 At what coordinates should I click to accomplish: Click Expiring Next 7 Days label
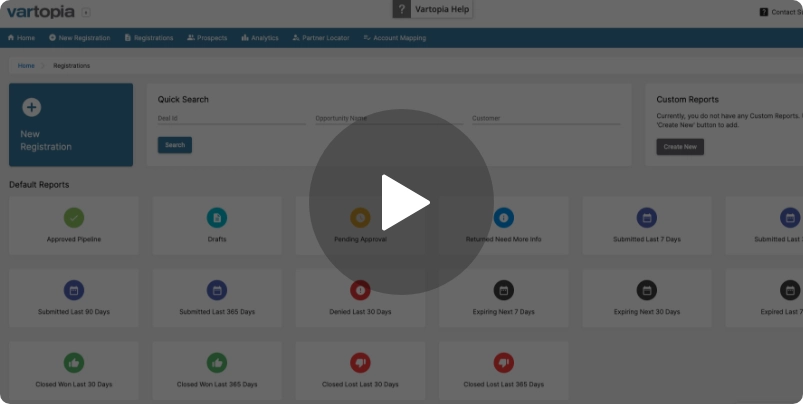click(503, 312)
